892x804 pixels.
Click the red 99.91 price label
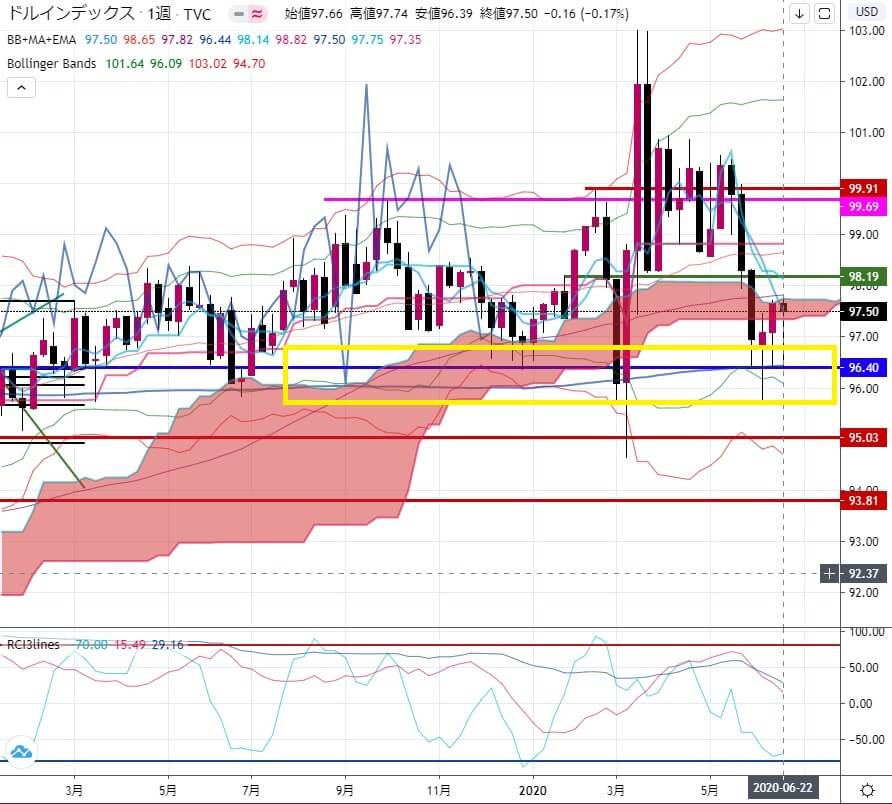tap(863, 188)
